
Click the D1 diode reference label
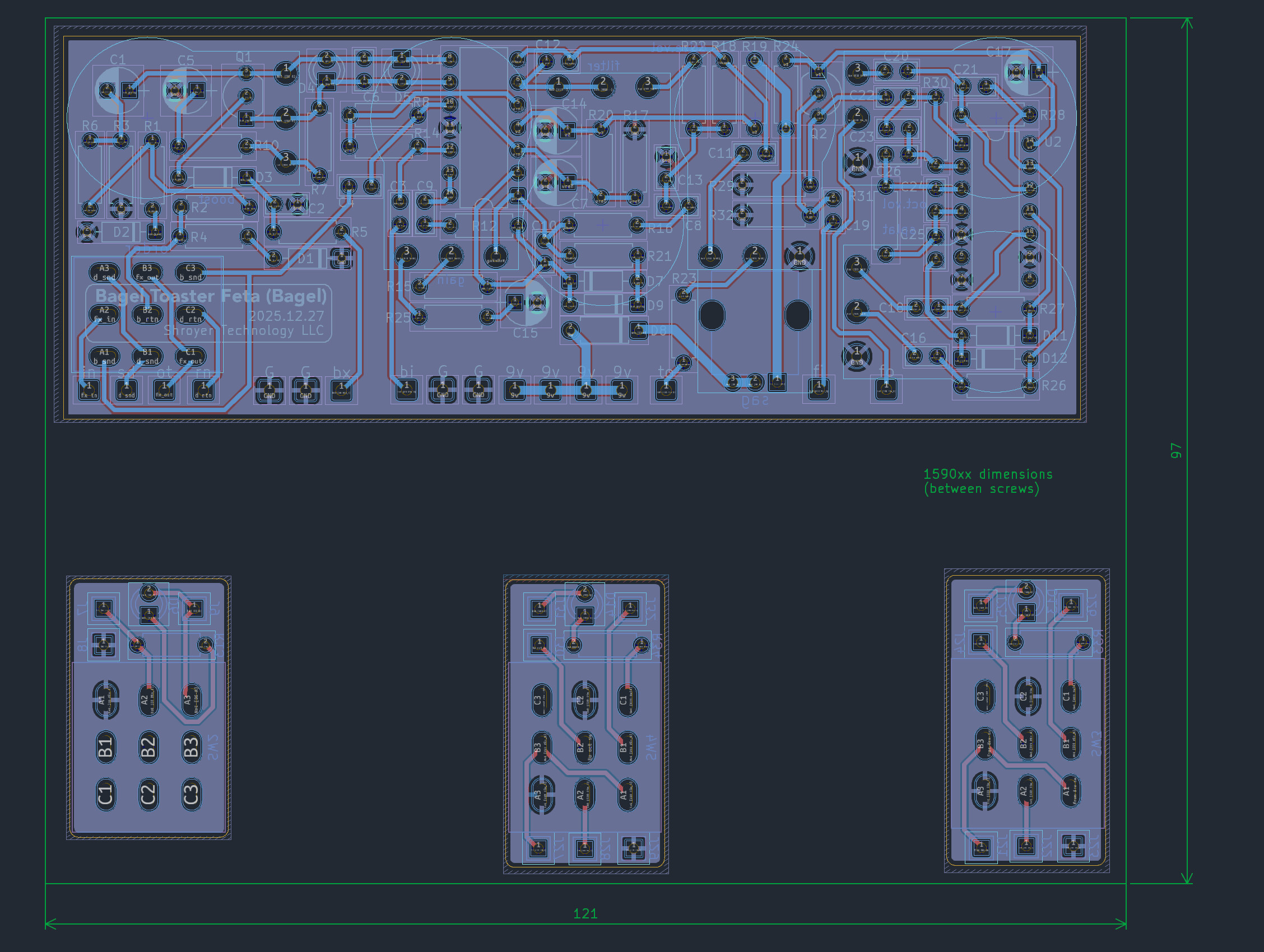[x=305, y=259]
